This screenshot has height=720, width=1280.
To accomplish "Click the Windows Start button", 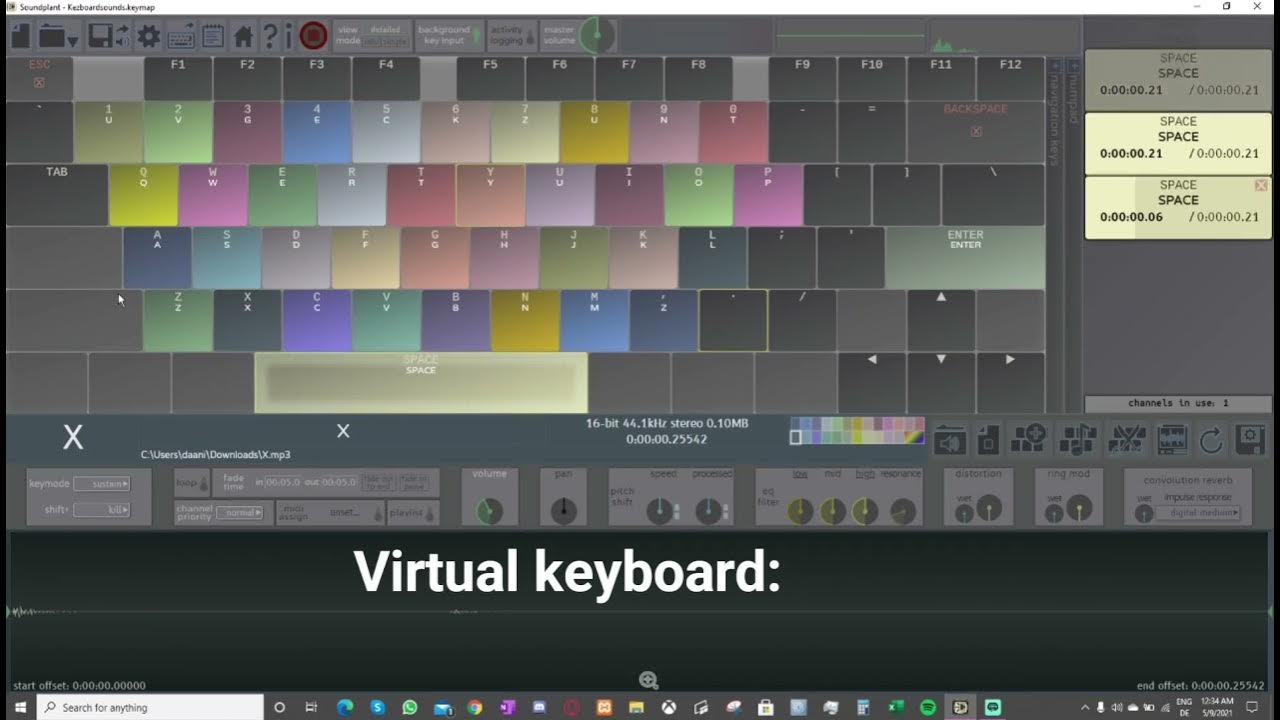I will [19, 707].
